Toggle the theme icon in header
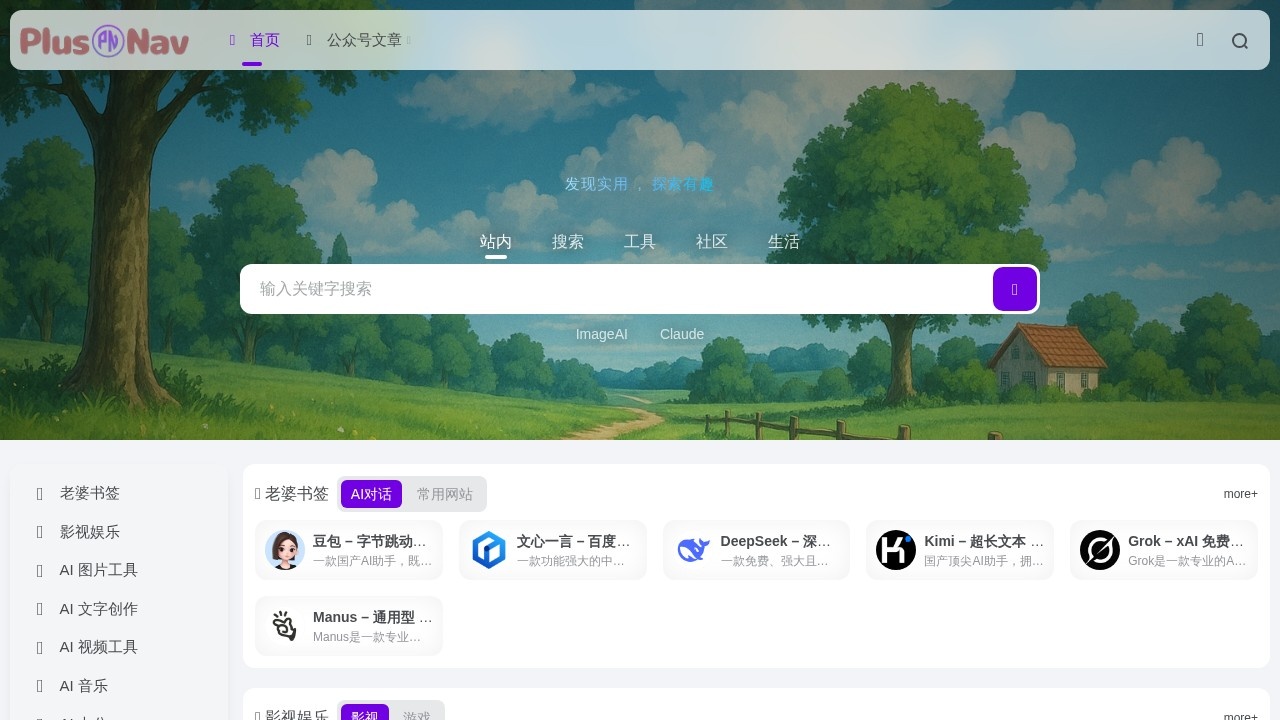Viewport: 1280px width, 720px height. tap(1200, 40)
